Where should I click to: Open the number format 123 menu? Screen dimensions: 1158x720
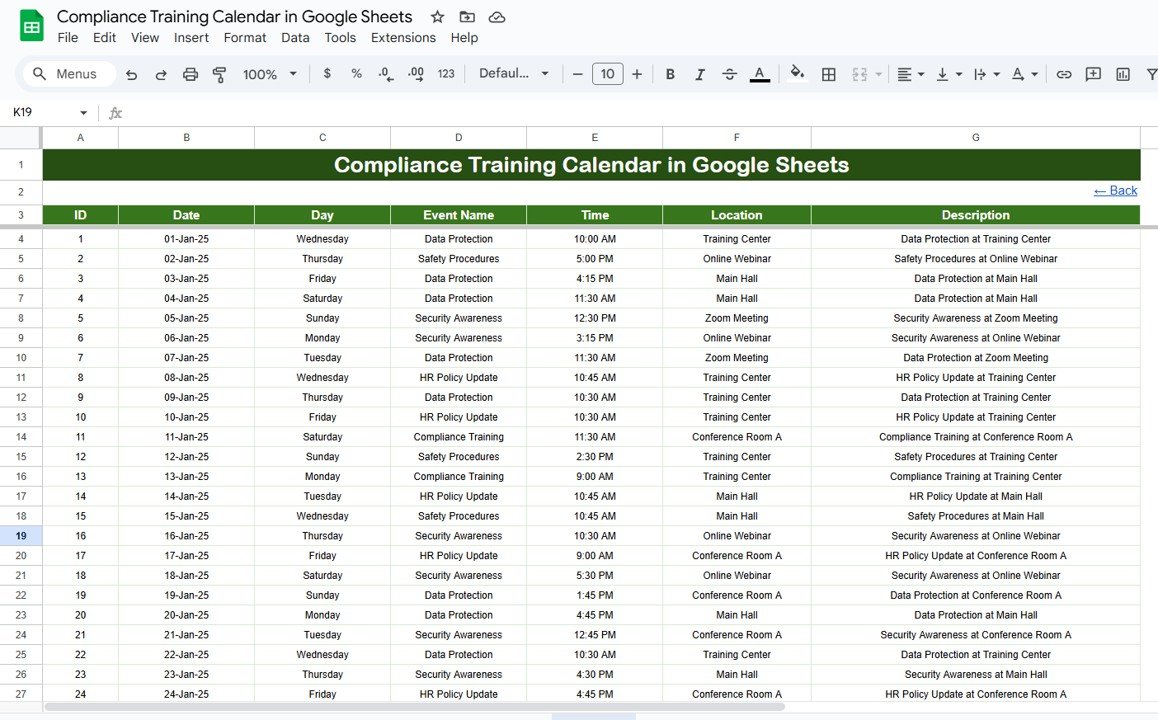(x=446, y=74)
